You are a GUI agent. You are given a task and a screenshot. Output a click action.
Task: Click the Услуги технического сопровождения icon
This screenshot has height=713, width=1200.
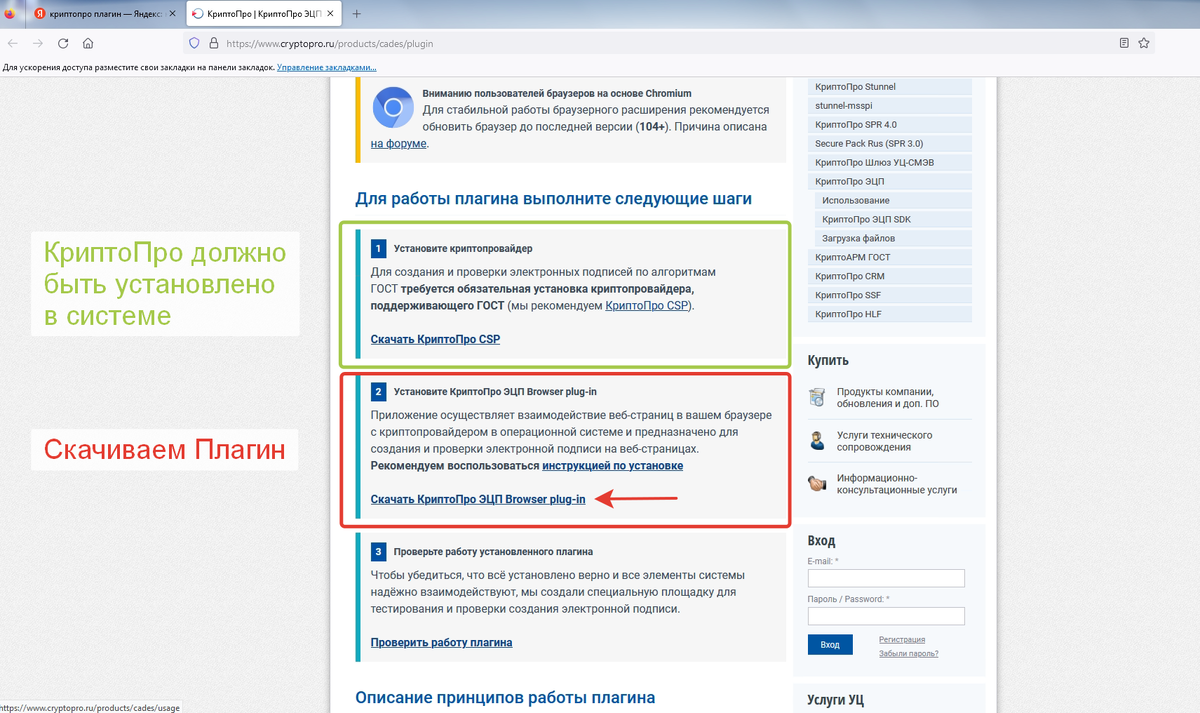click(817, 441)
